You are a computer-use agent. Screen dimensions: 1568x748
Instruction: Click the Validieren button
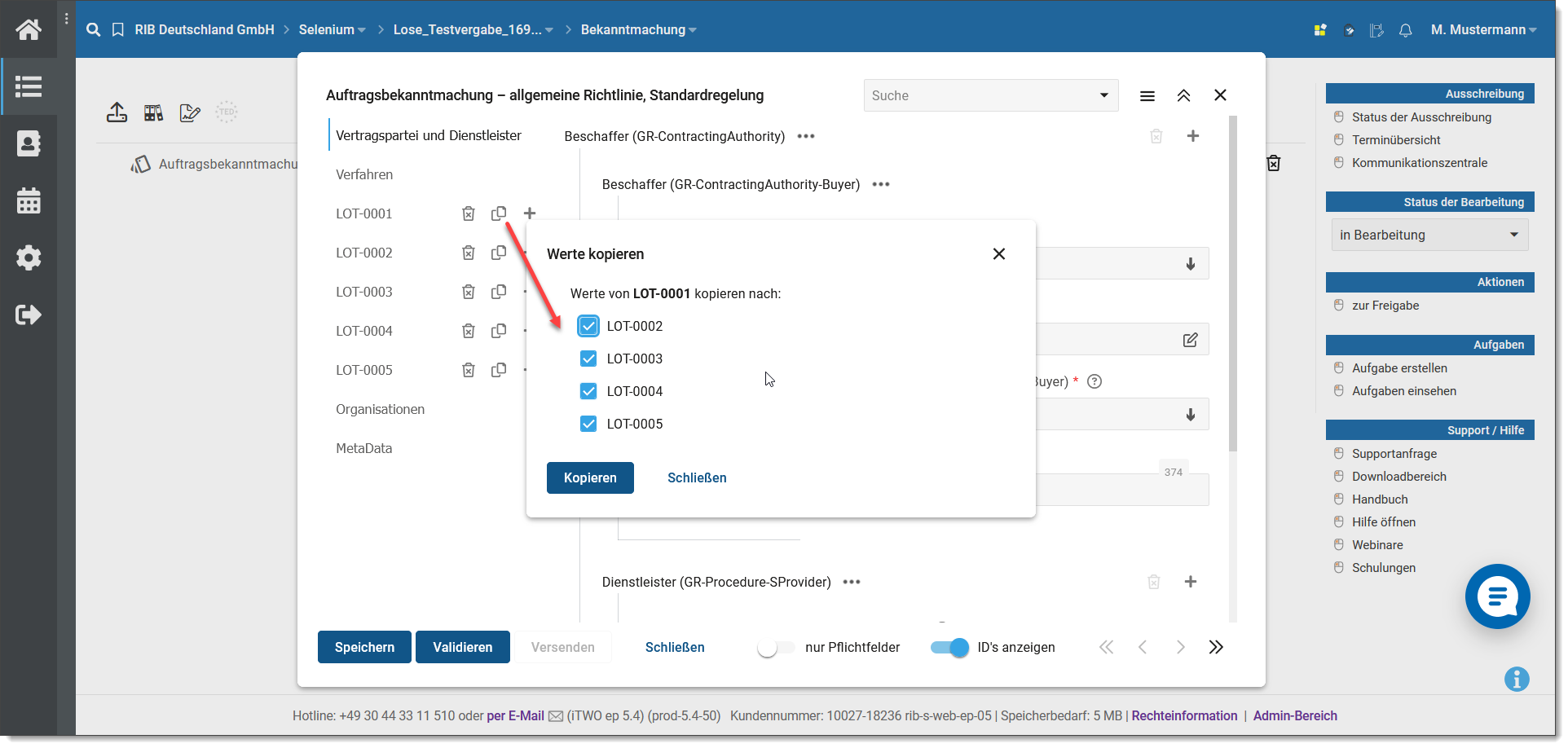[x=462, y=648]
